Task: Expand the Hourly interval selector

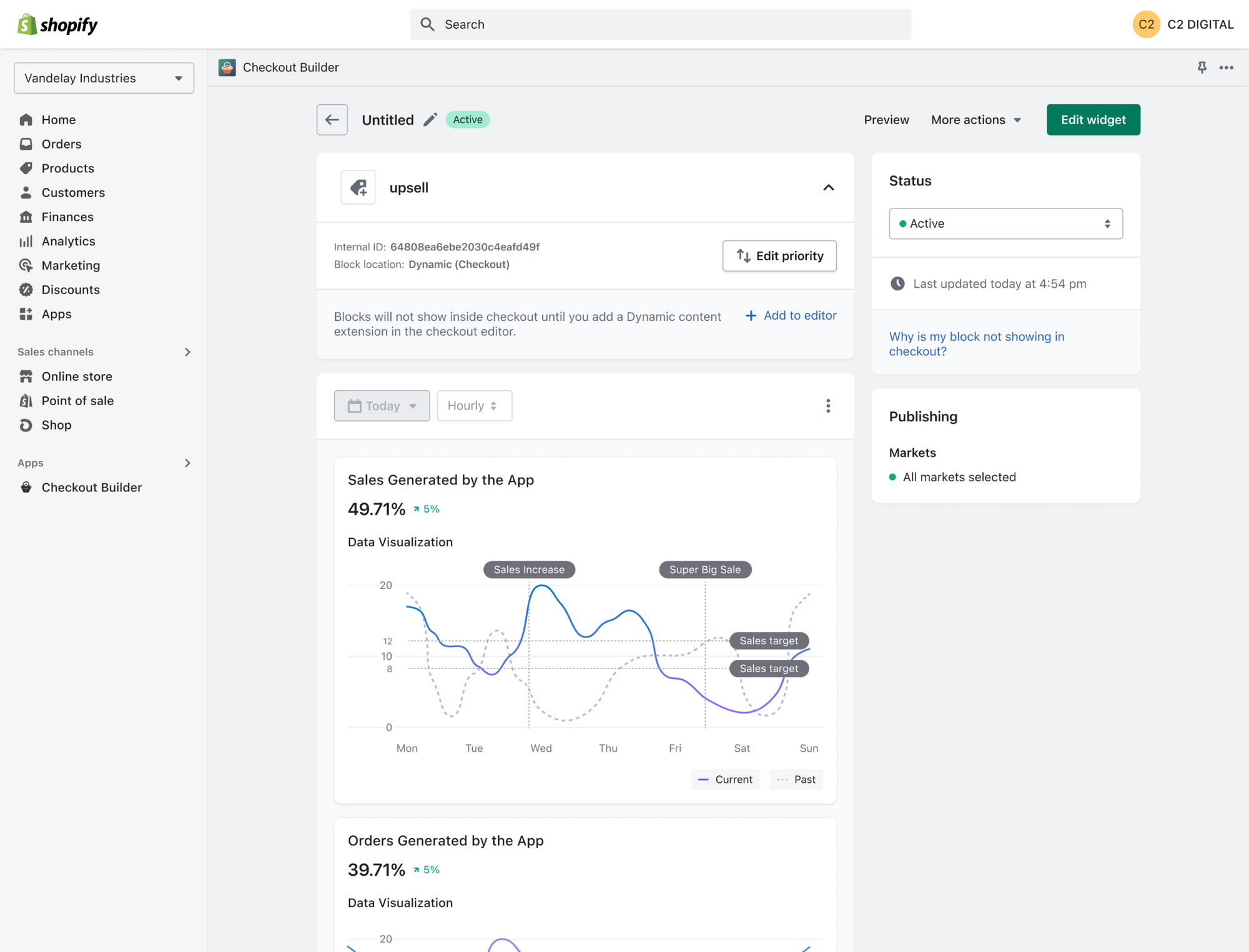Action: click(x=474, y=405)
